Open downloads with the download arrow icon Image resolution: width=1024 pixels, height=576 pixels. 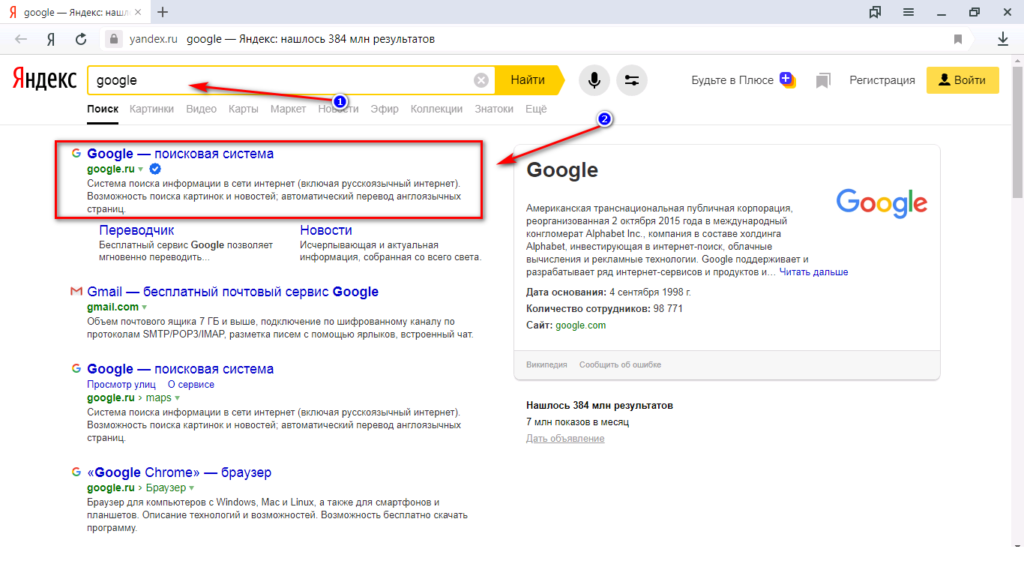(1003, 39)
